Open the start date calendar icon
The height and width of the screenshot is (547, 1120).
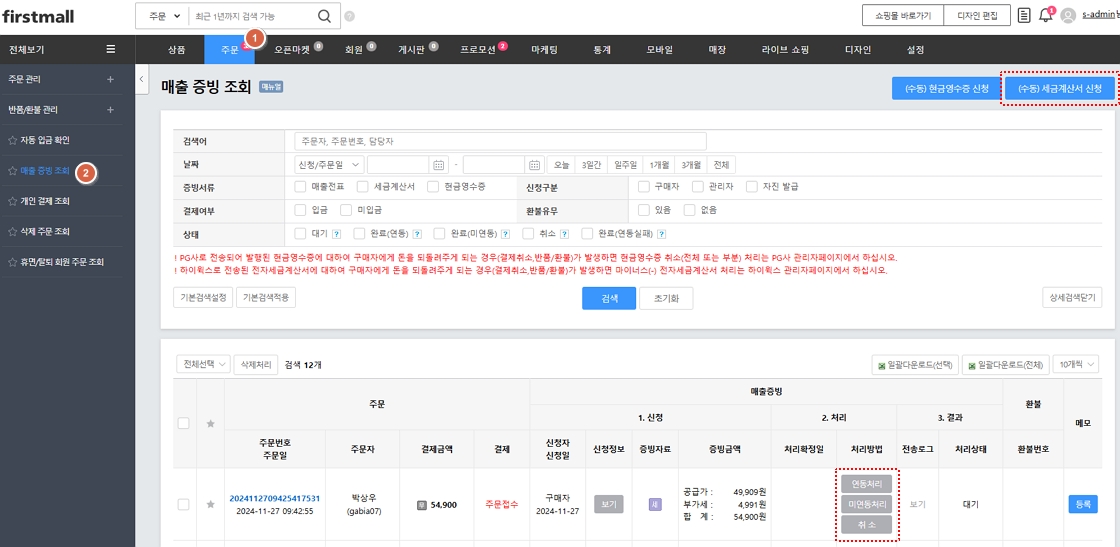439,165
